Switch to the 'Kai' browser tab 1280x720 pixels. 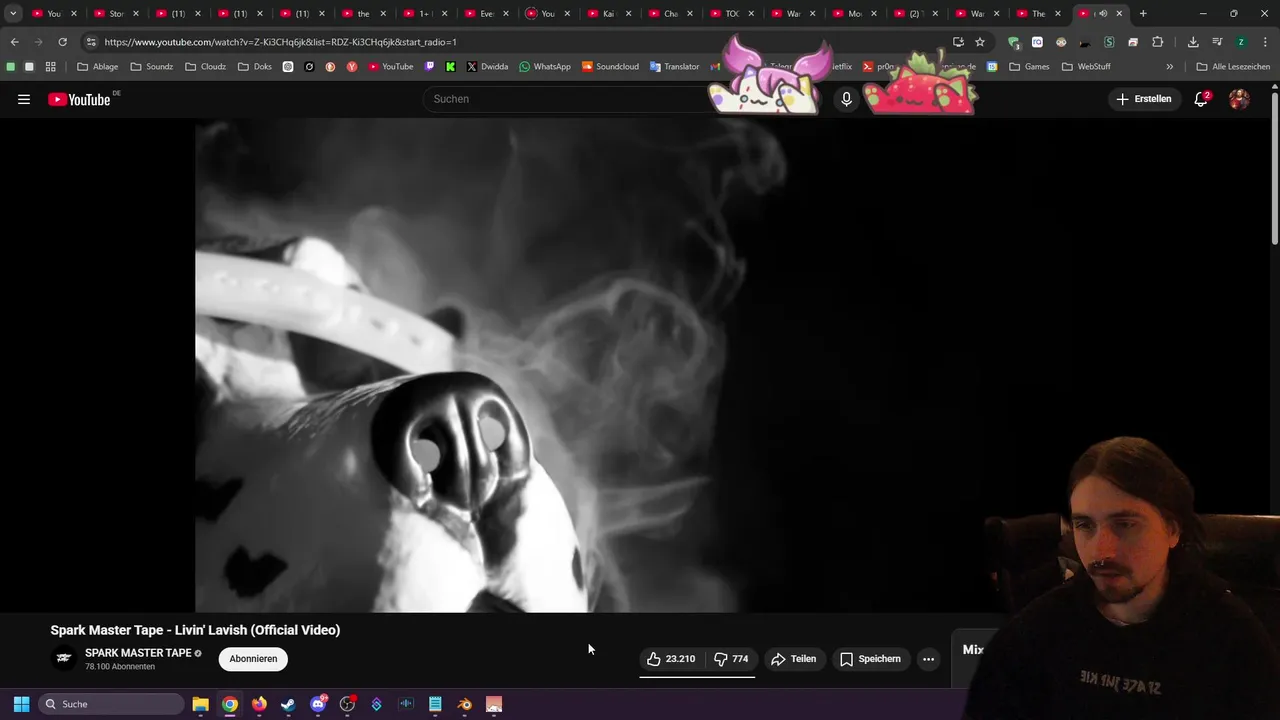point(608,14)
